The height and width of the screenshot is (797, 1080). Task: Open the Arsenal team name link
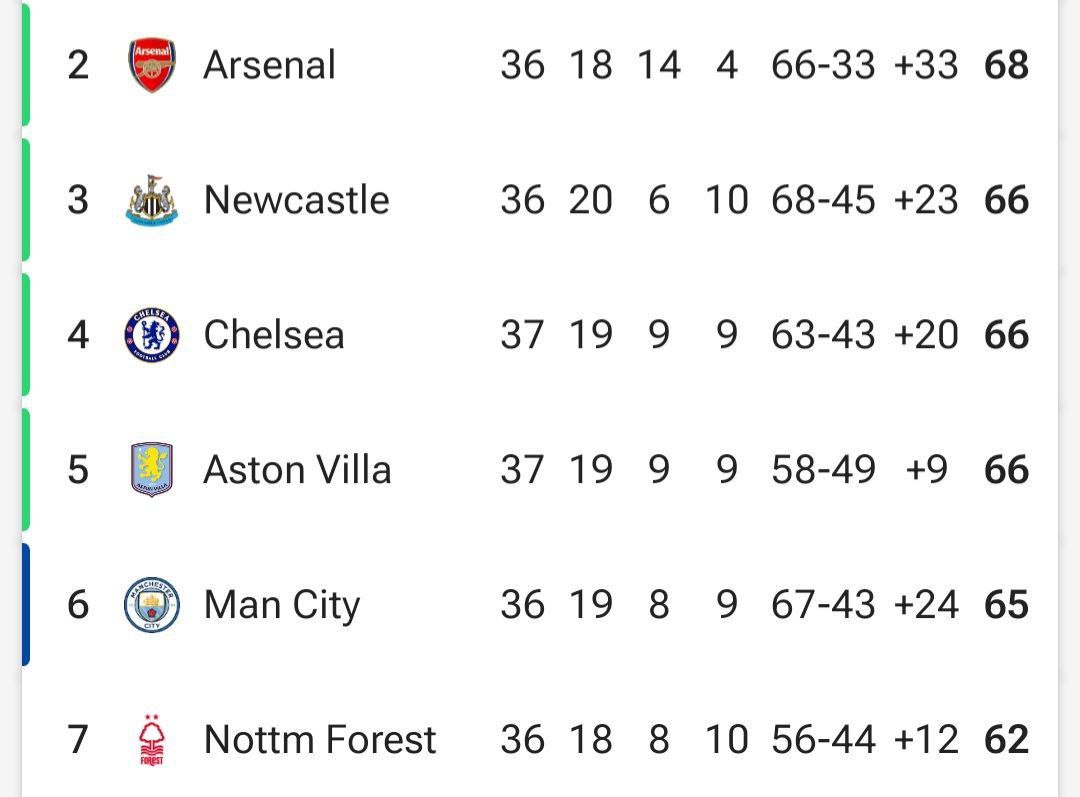coord(269,65)
